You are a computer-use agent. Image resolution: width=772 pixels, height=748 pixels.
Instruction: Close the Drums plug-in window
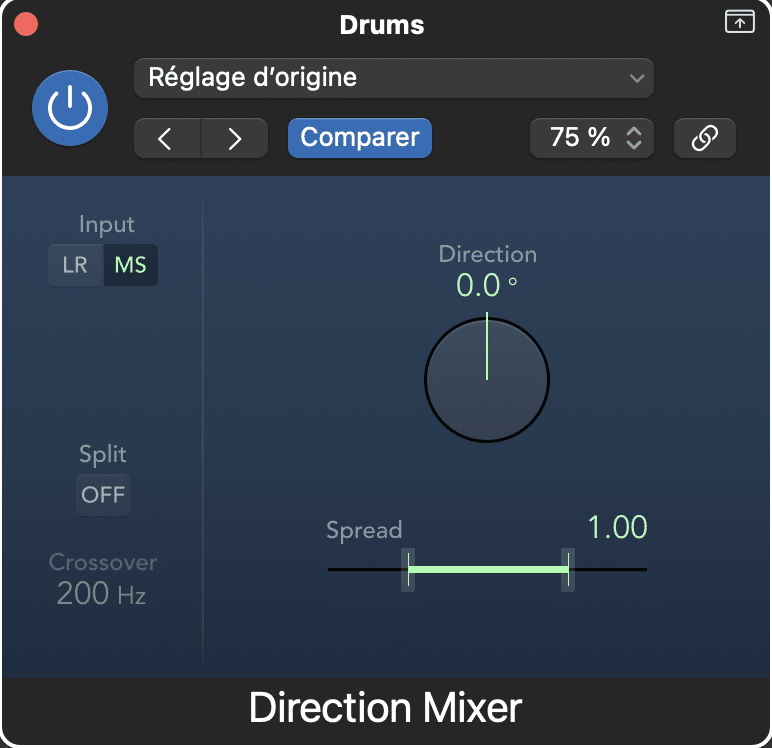click(x=26, y=24)
